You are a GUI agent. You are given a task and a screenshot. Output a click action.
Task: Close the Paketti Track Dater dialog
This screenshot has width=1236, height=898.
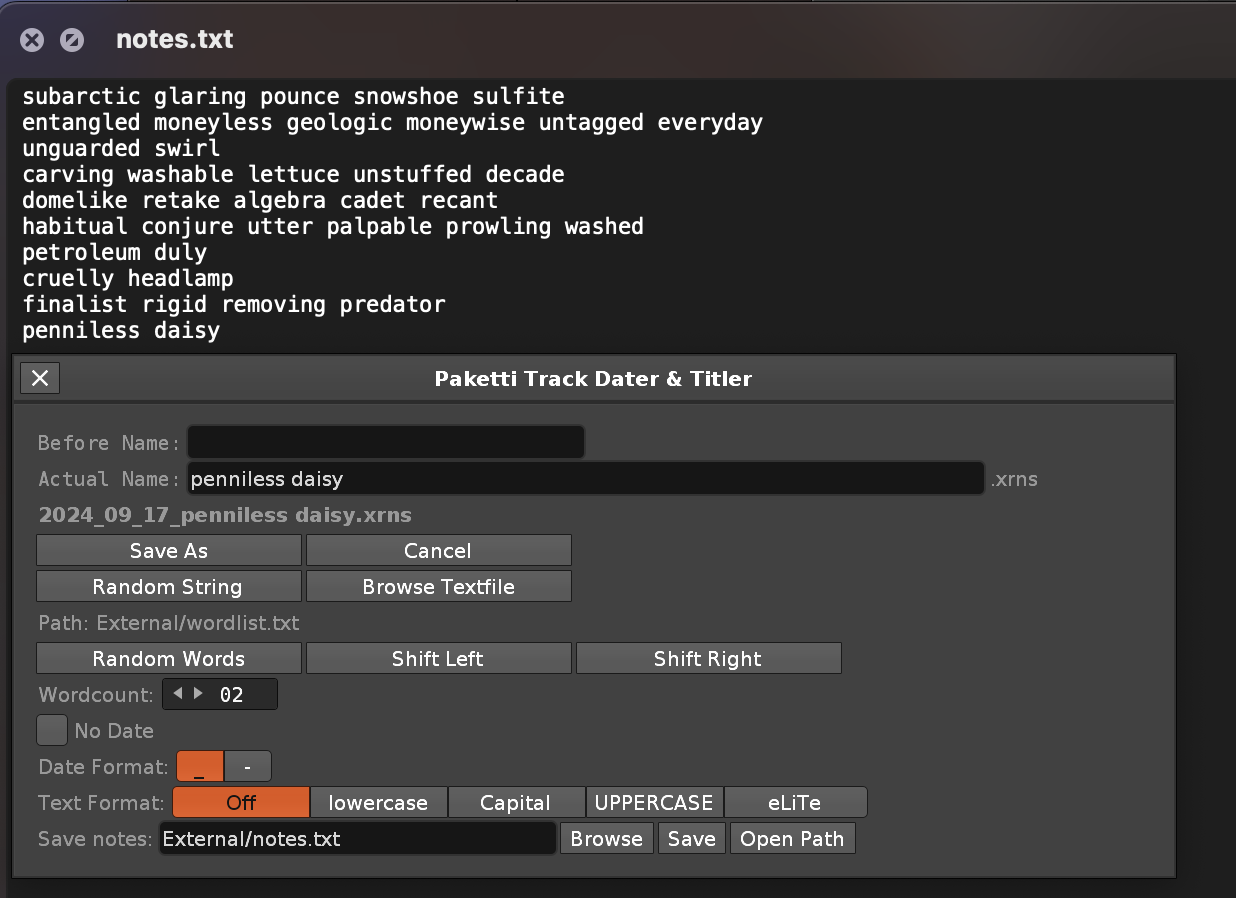pos(40,378)
